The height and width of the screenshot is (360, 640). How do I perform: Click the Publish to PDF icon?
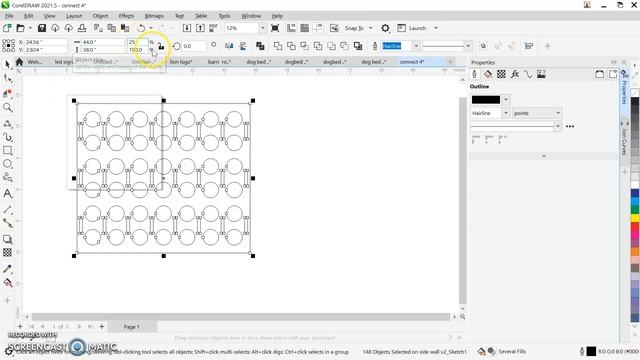[213, 28]
